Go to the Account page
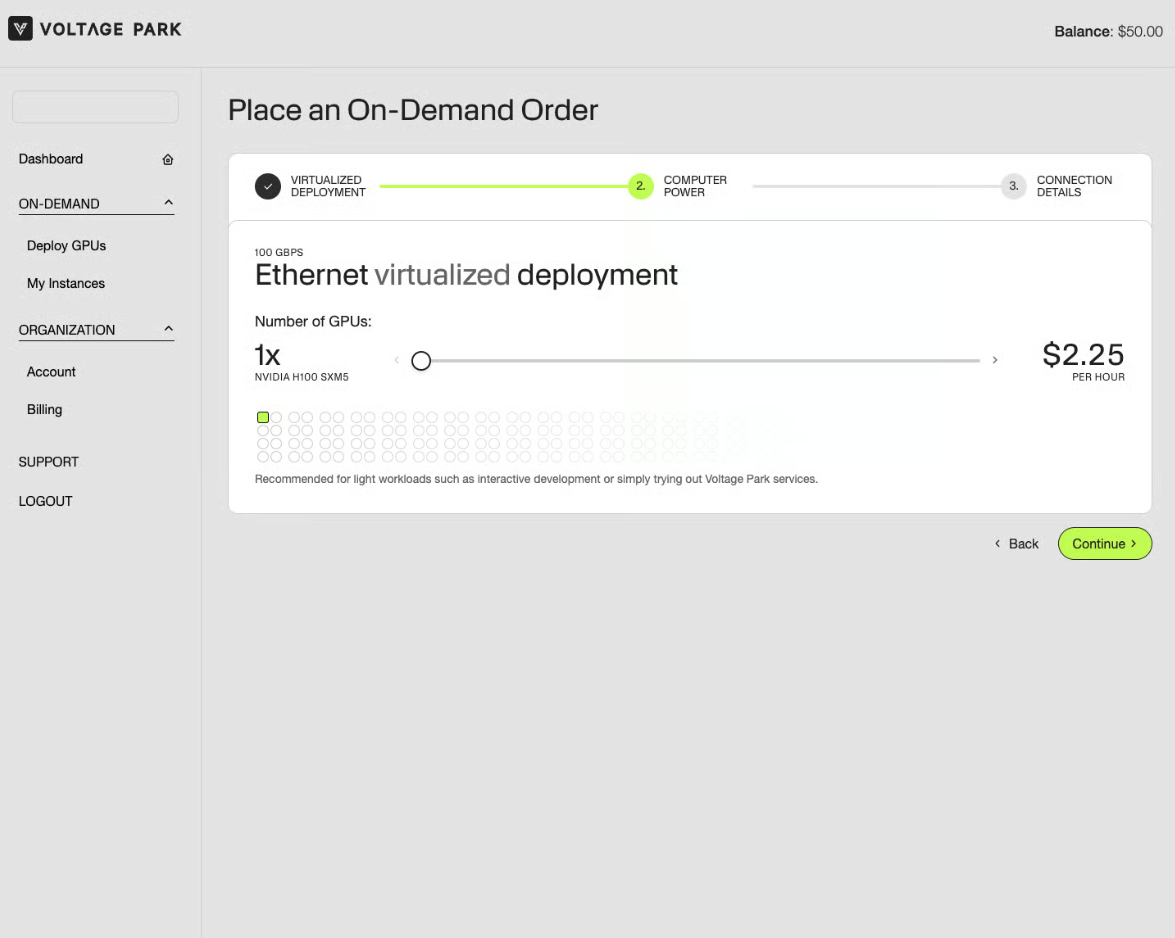 pyautogui.click(x=51, y=372)
